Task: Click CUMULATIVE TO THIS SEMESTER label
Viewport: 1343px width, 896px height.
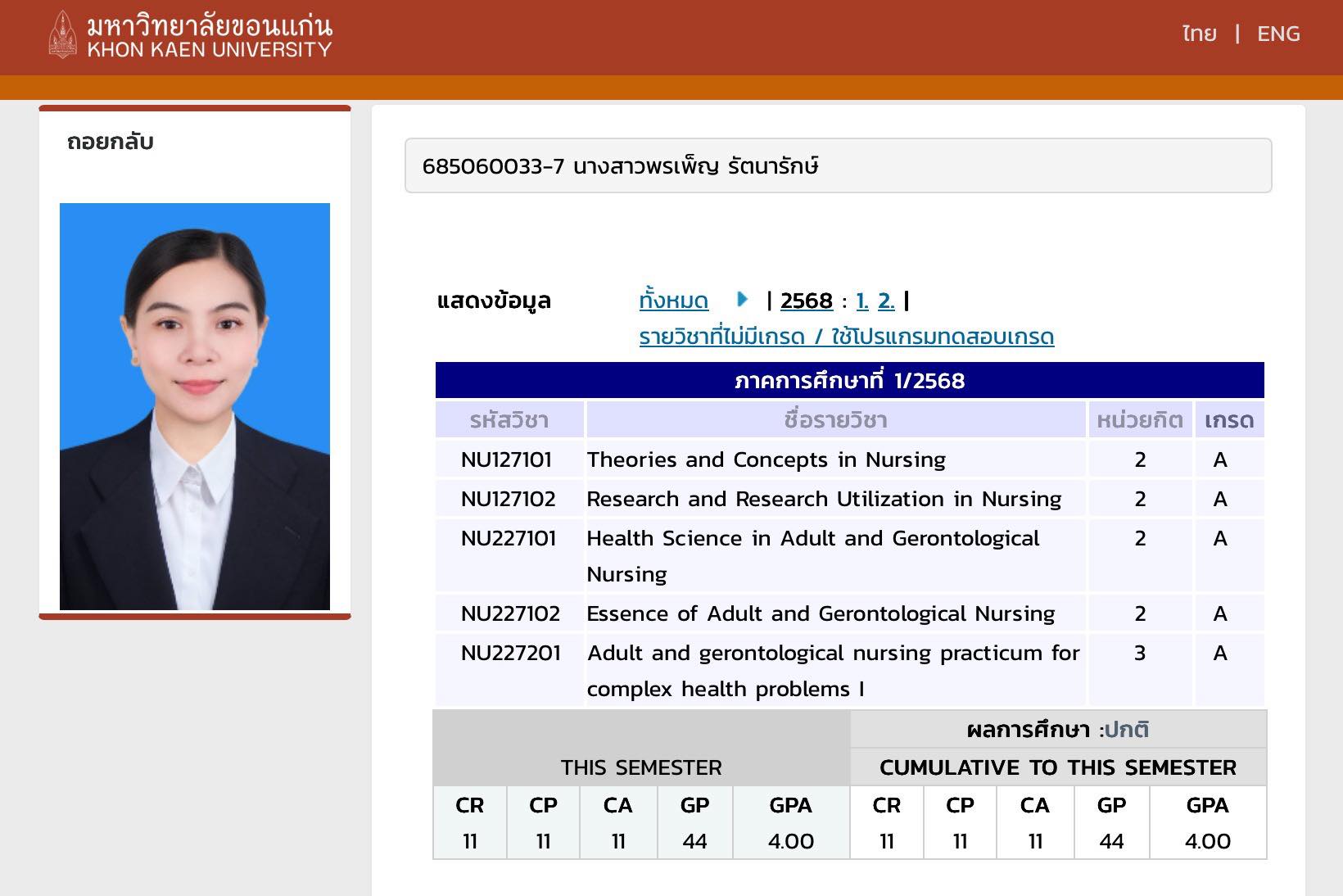Action: click(1058, 767)
